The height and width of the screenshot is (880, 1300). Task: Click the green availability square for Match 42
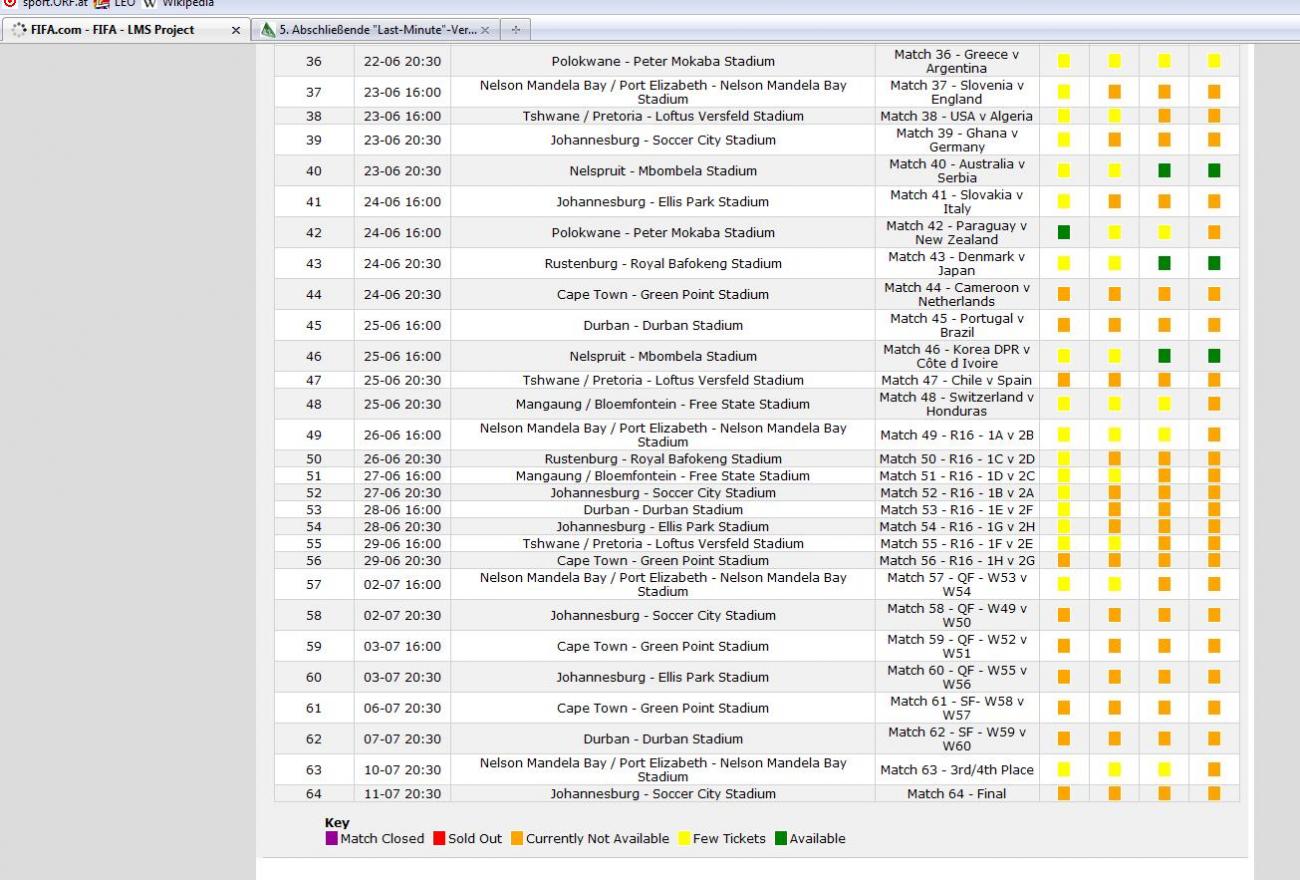pyautogui.click(x=1064, y=232)
